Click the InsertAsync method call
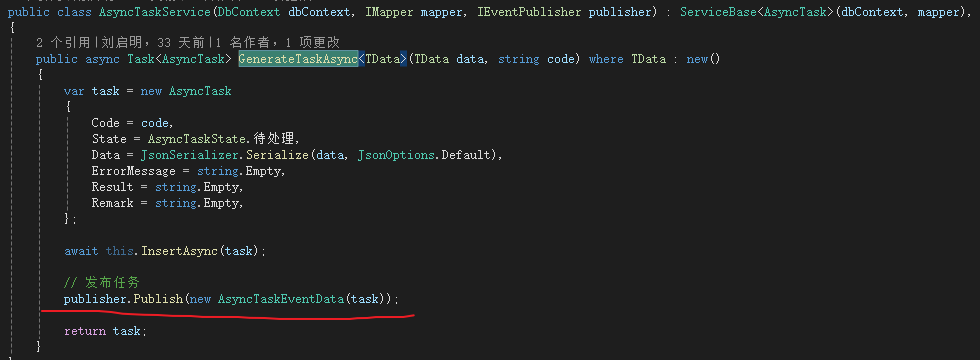Image resolution: width=980 pixels, height=360 pixels. pos(180,251)
